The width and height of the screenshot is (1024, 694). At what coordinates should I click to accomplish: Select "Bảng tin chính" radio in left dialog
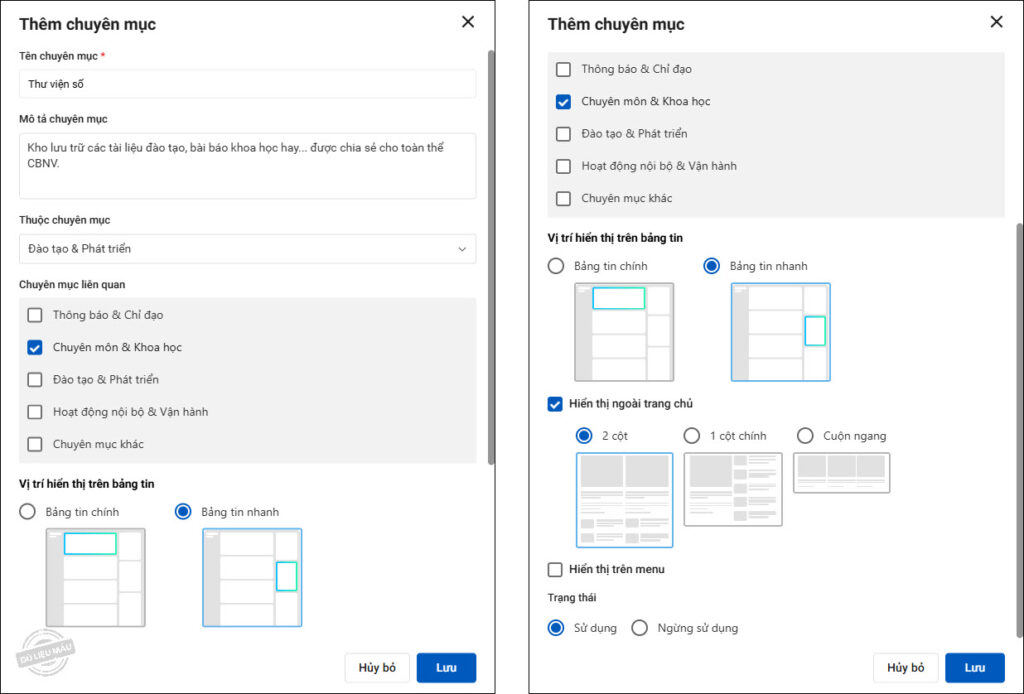(28, 512)
